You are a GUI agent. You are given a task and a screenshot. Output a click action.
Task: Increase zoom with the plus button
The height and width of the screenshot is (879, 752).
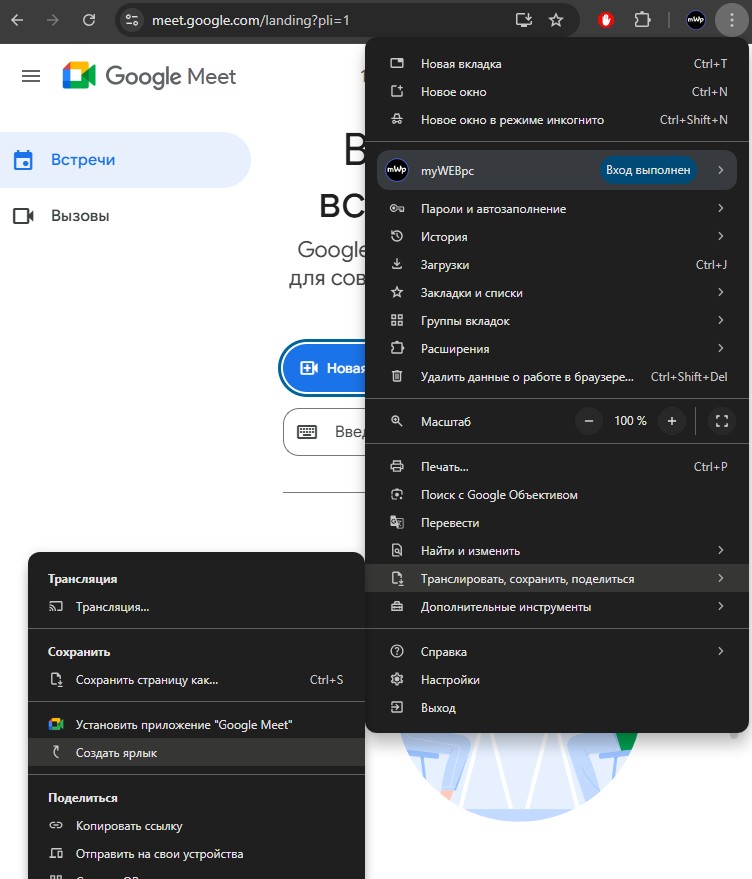point(672,421)
